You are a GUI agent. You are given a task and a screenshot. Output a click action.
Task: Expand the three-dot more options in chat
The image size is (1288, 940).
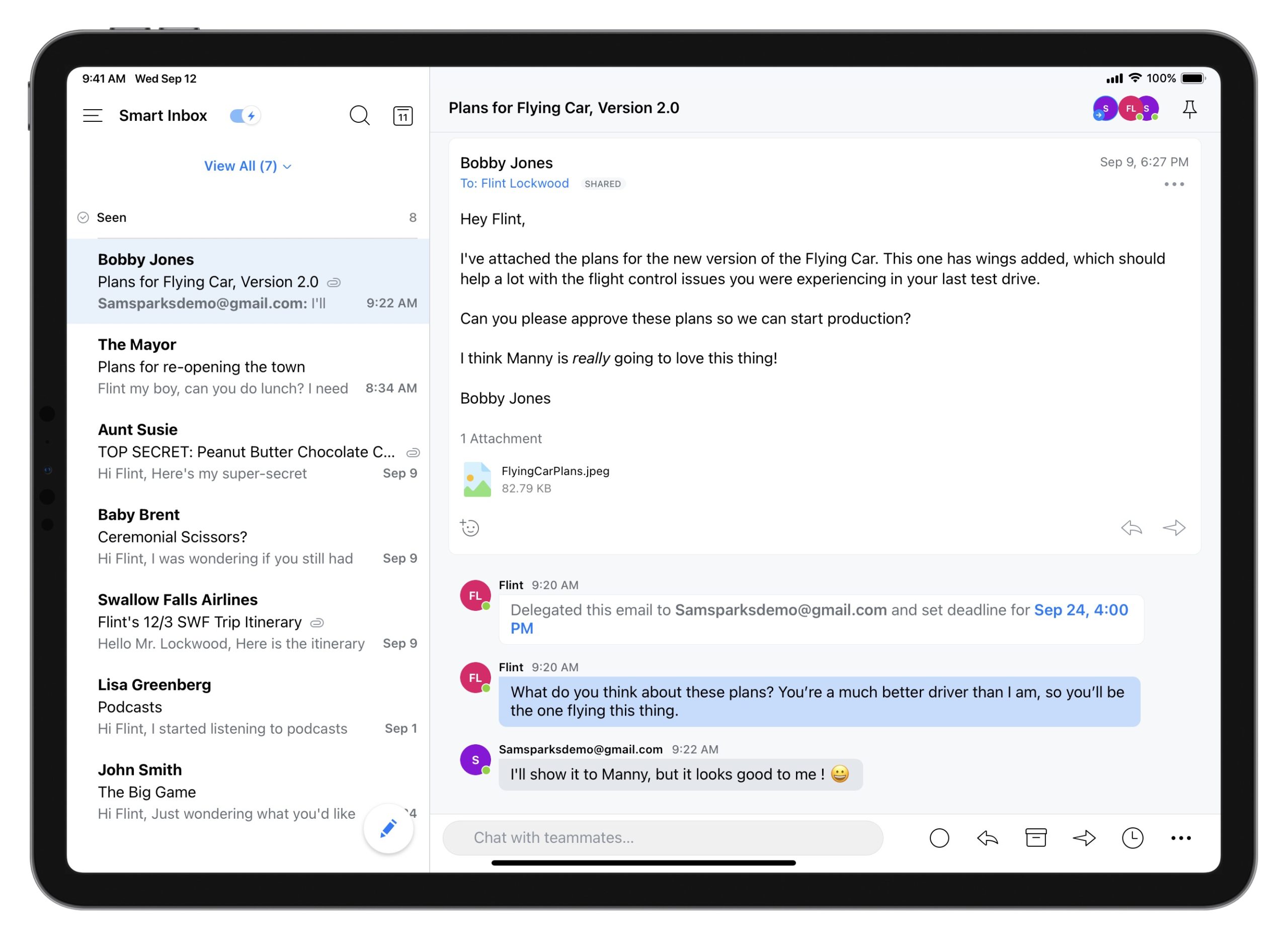tap(1177, 837)
